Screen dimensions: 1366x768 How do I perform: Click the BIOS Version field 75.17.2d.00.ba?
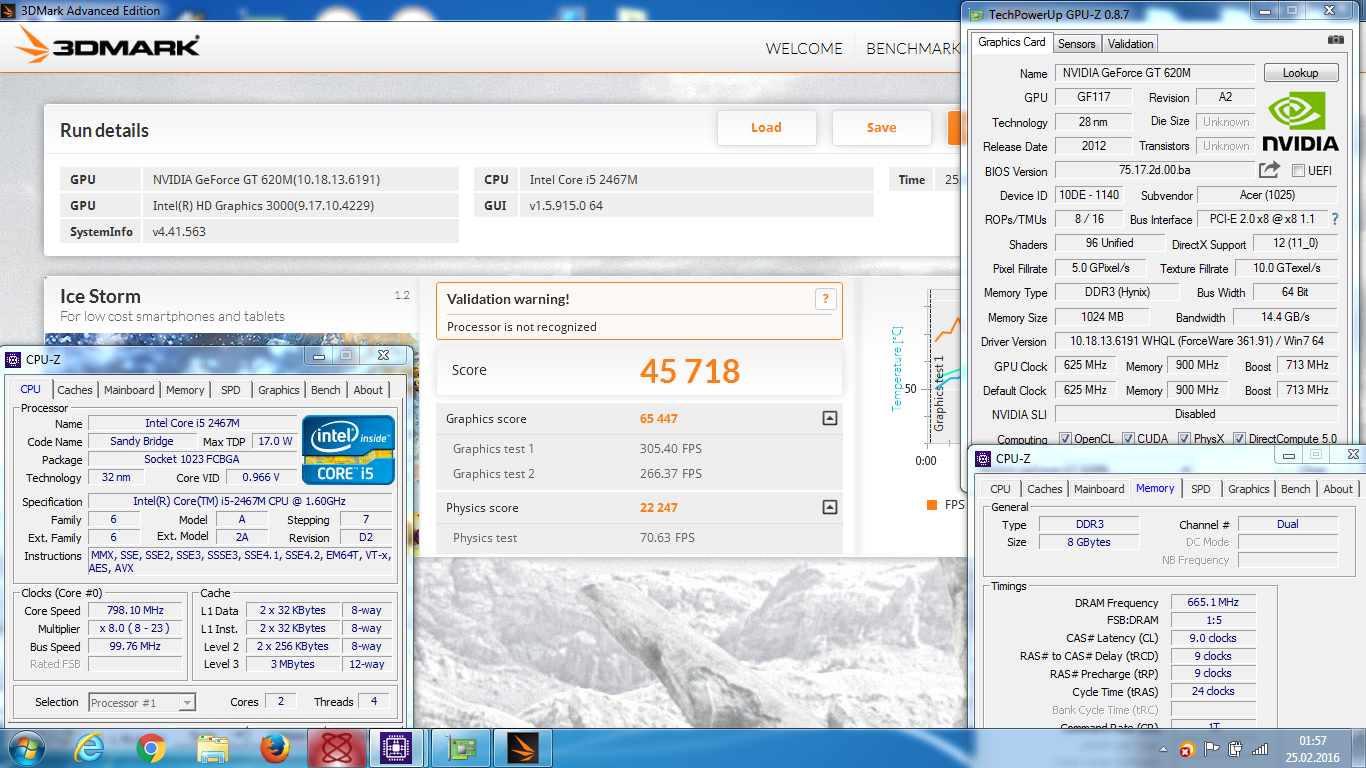pos(1154,171)
